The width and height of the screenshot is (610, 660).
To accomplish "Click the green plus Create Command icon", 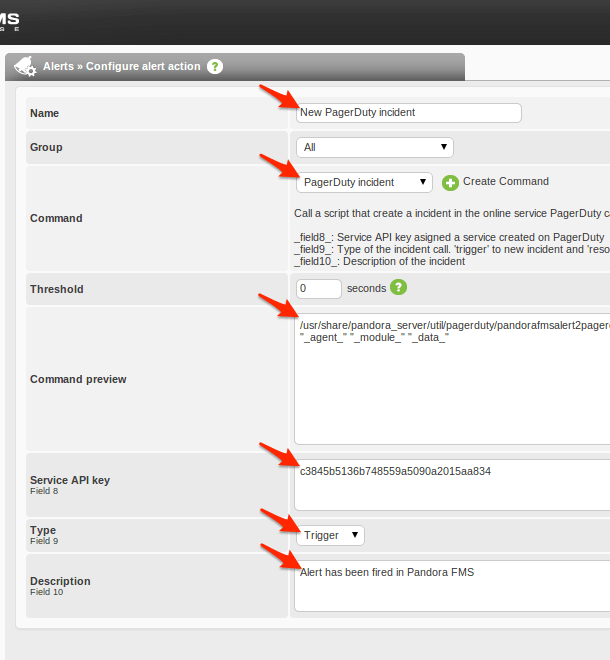I will click(x=450, y=183).
